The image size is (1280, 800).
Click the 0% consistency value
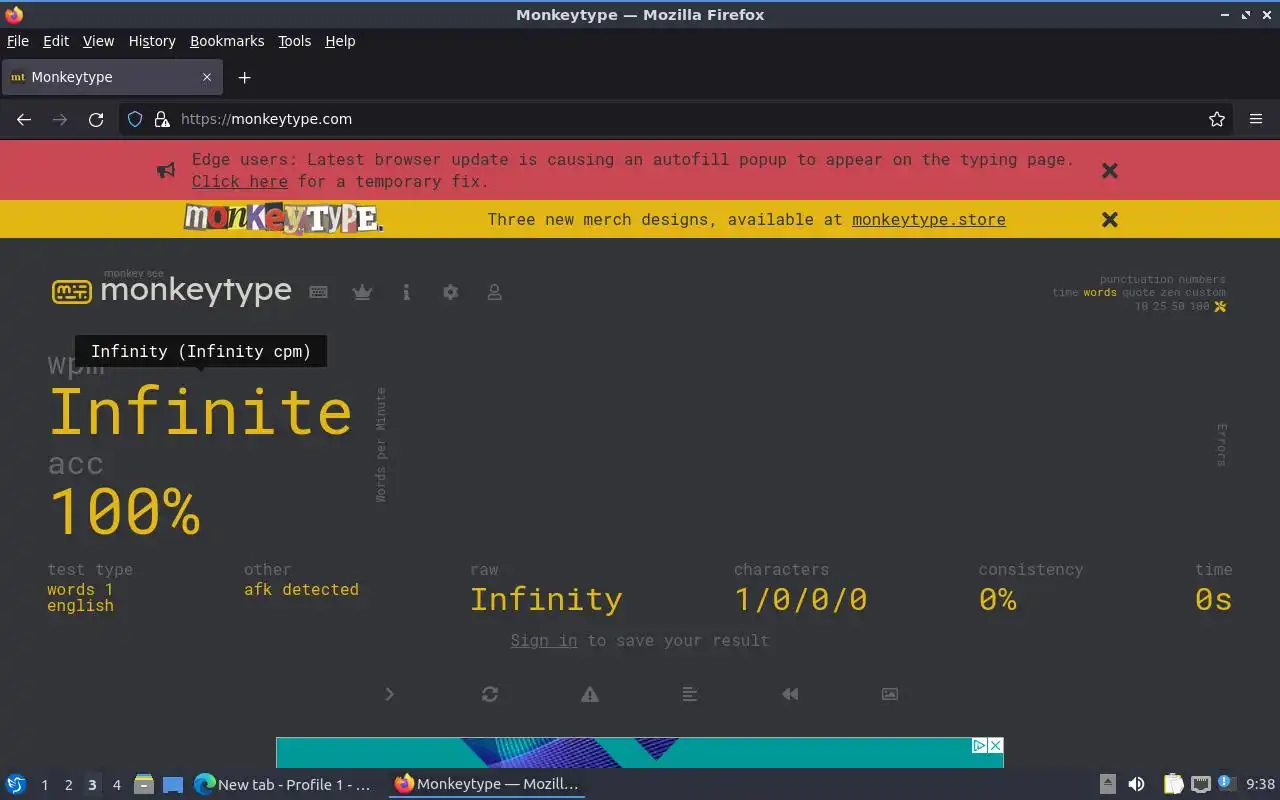[x=998, y=600]
